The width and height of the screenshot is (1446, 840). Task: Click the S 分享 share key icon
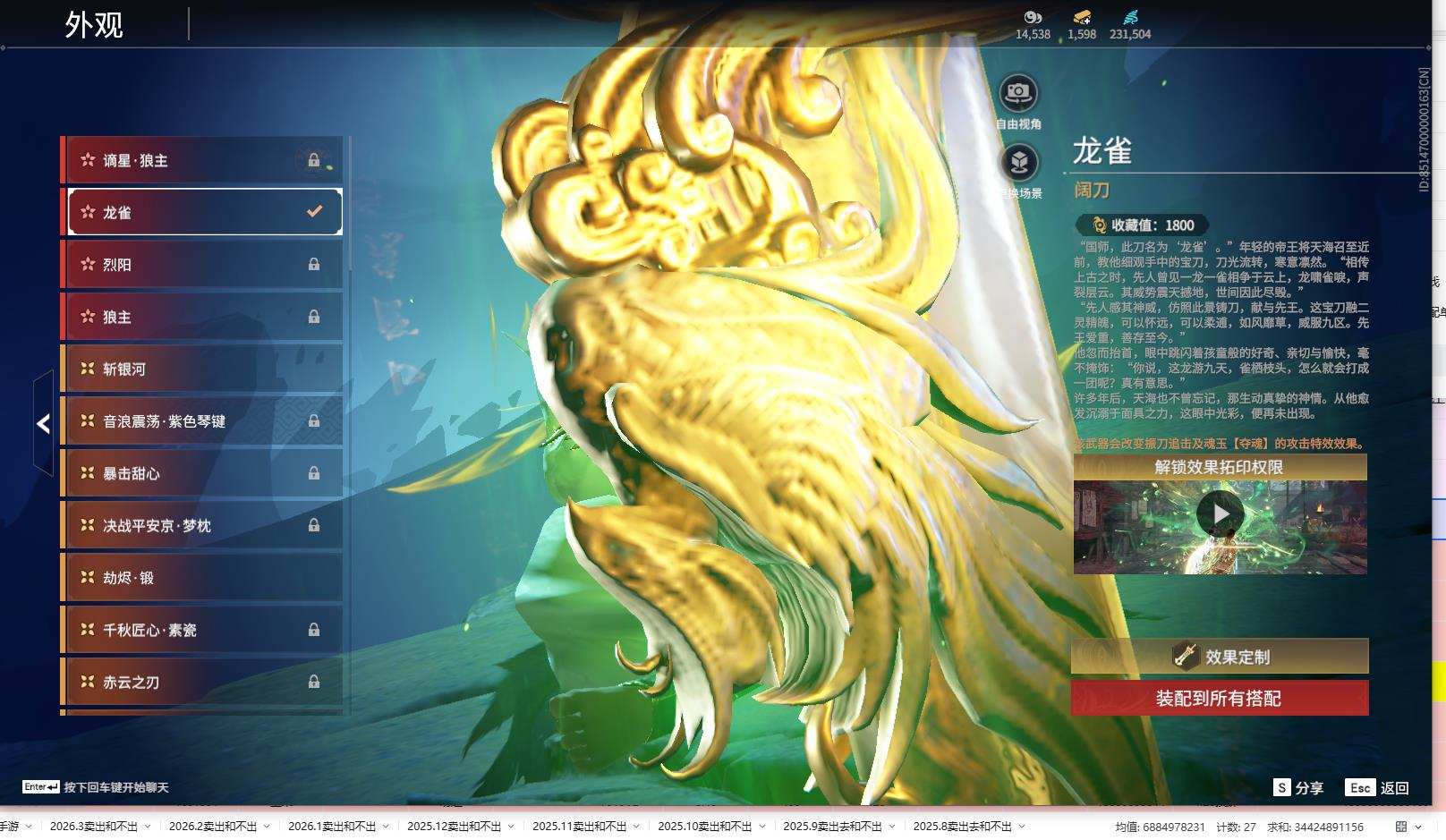tap(1283, 788)
